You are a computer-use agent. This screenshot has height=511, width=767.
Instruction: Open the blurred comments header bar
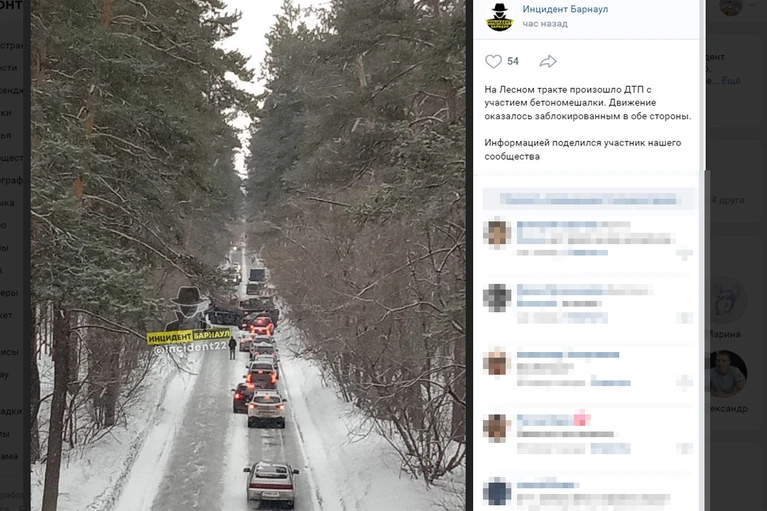(x=588, y=199)
